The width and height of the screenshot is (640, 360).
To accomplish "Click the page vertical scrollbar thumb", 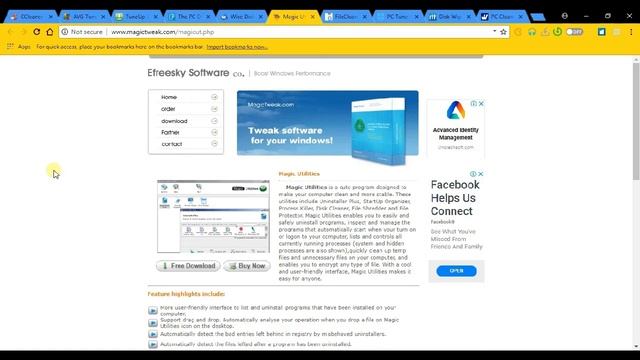I will pos(636,121).
